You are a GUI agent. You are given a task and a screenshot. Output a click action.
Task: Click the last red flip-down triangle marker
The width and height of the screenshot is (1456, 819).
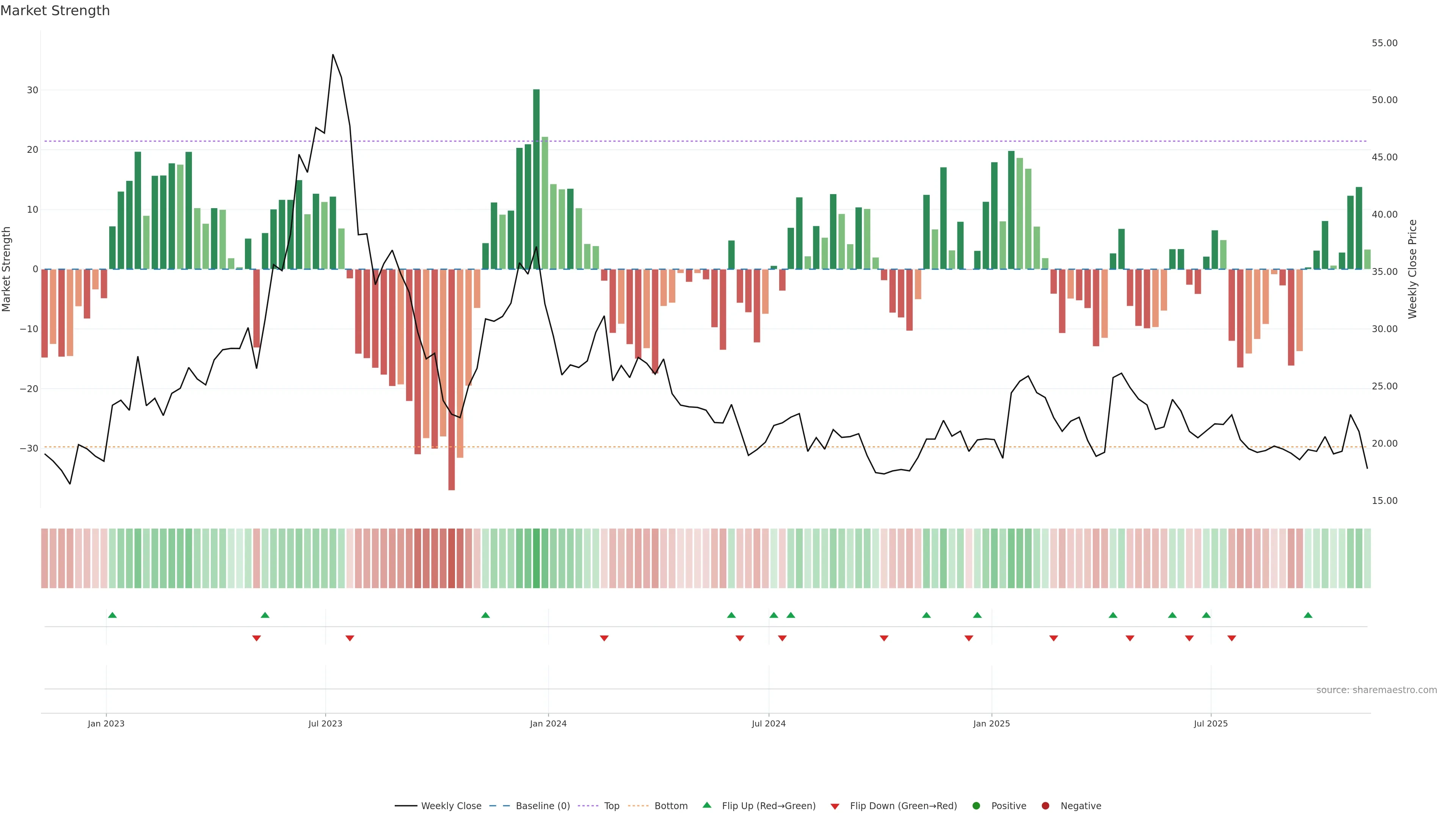1232,638
